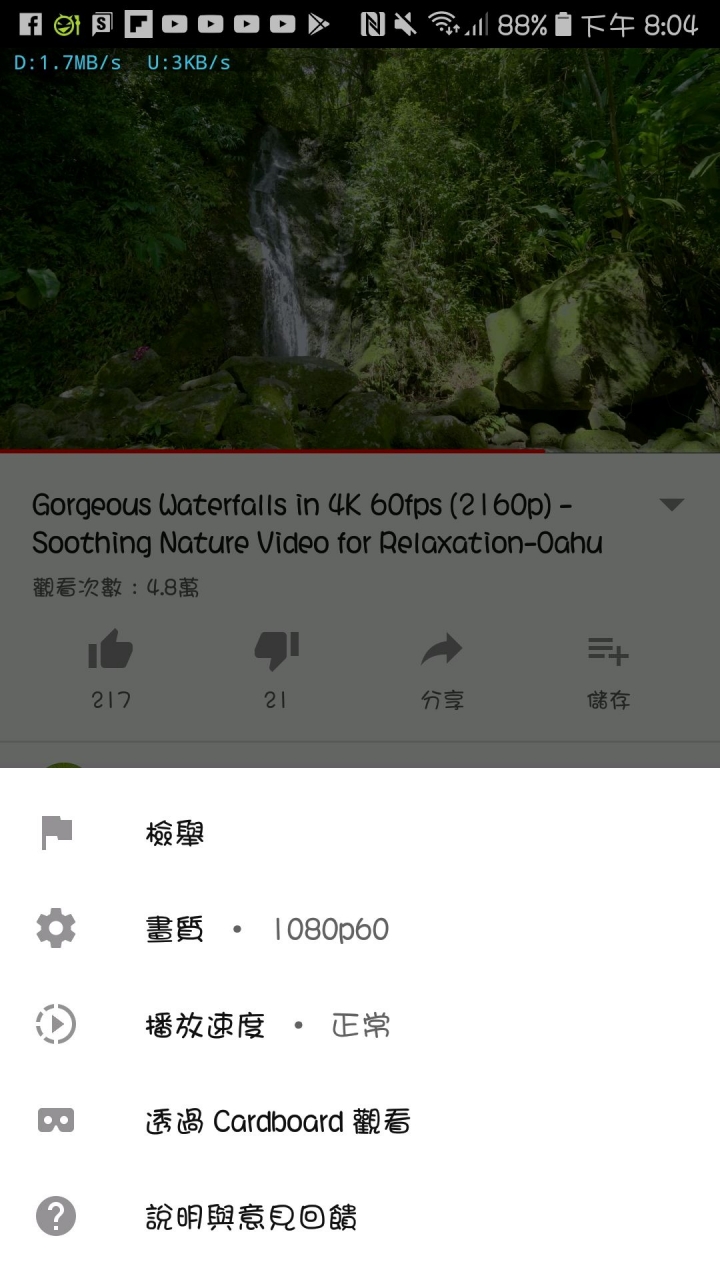Tap the thumbs down dislike icon
This screenshot has width=720, height=1280.
coord(277,651)
